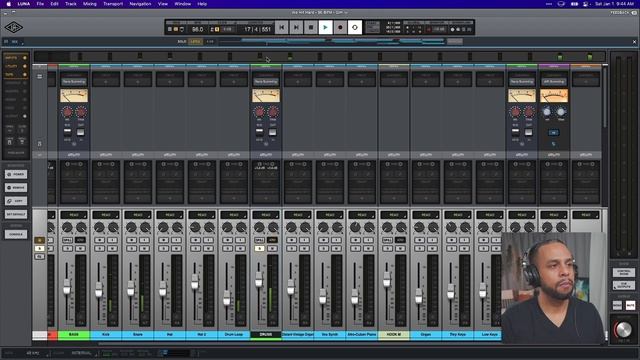Mute the Snare track
Viewport: 640px width, 360px height.
pyautogui.click(x=144, y=248)
